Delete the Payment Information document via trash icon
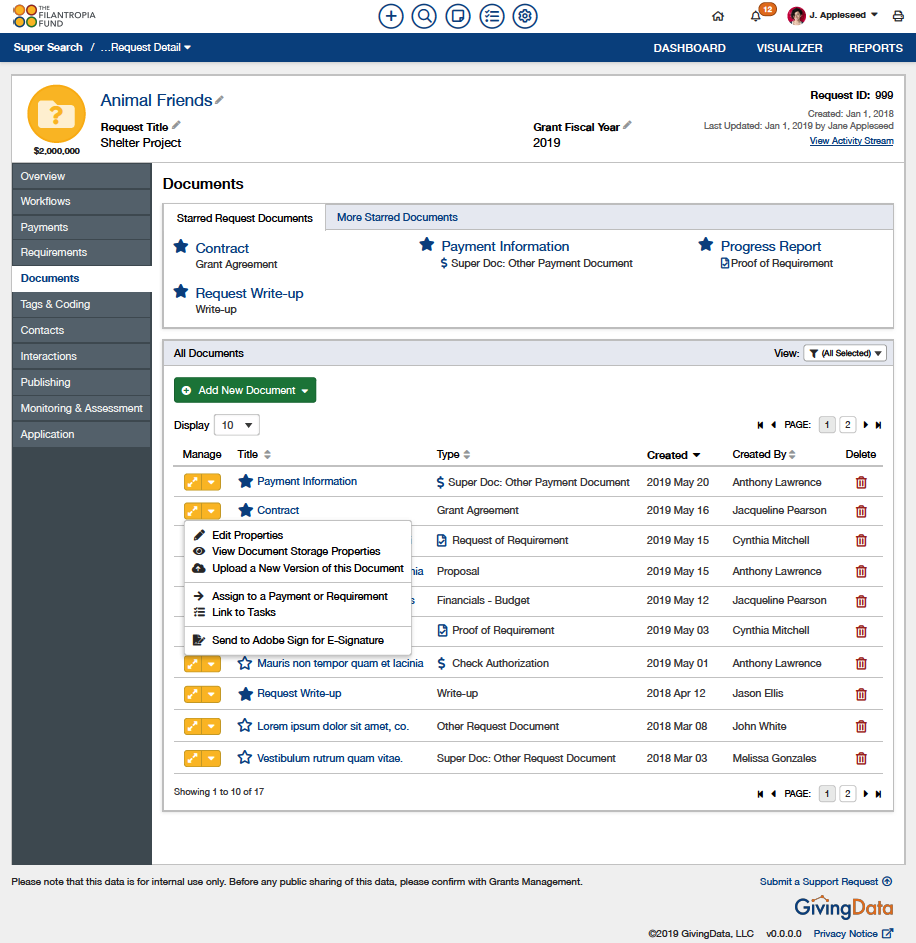The image size is (916, 943). click(861, 482)
